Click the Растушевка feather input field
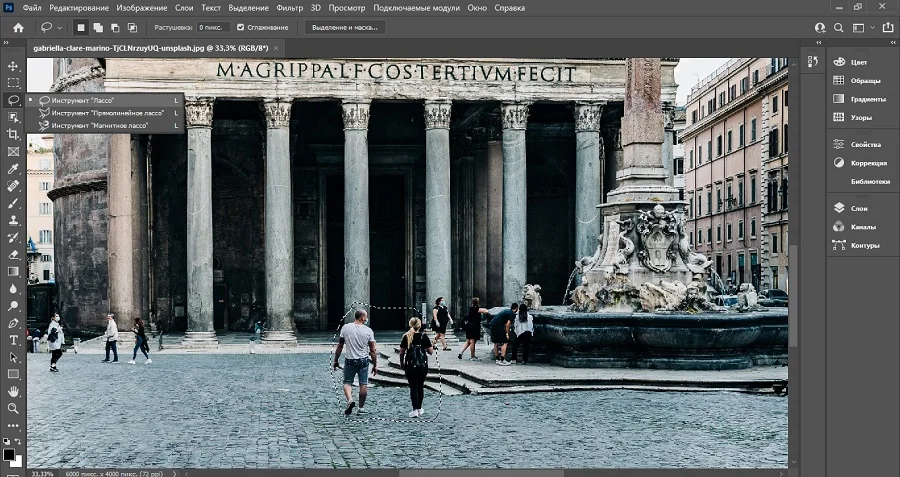This screenshot has width=900, height=477. (x=213, y=27)
